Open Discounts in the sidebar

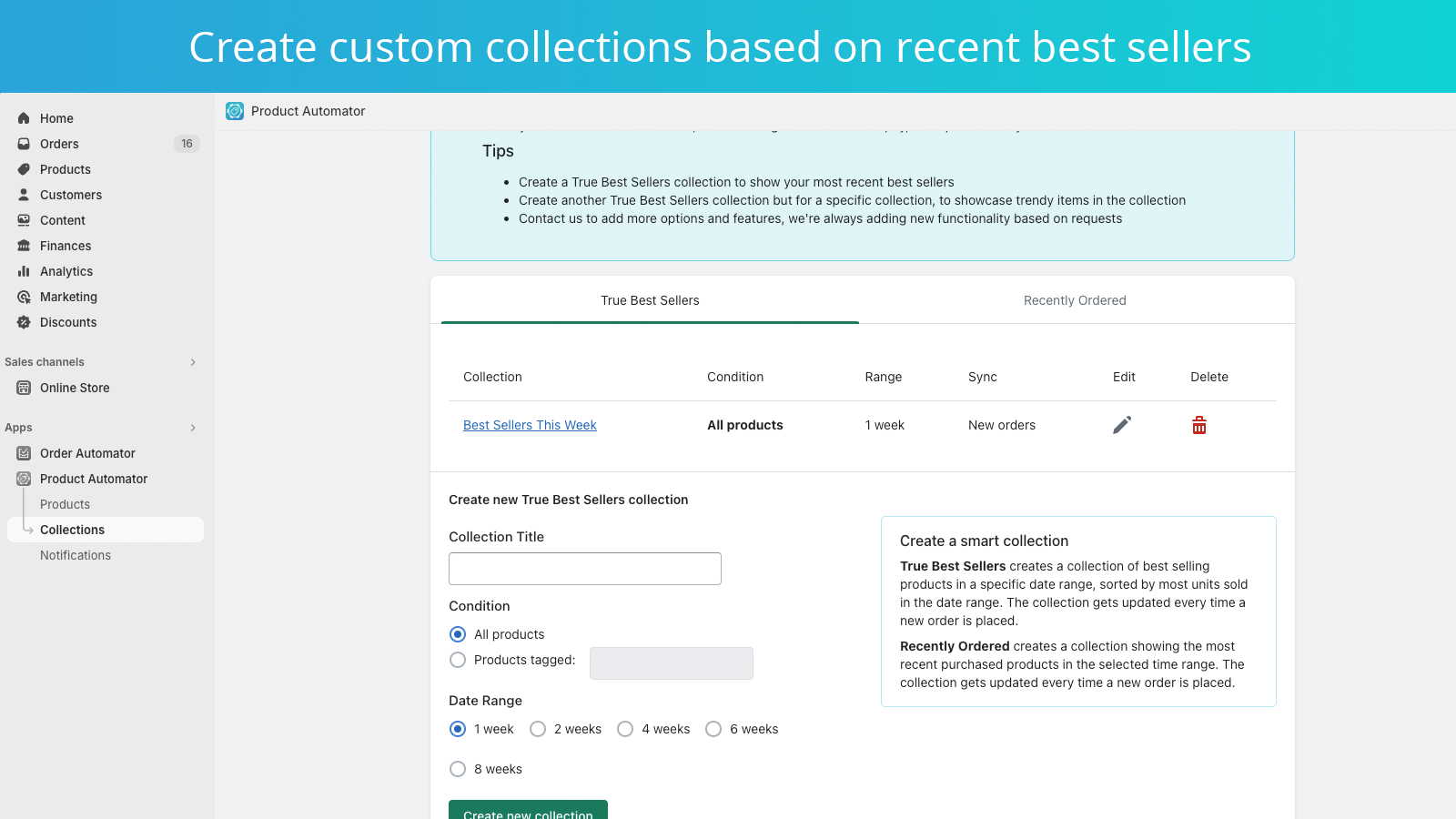click(68, 322)
